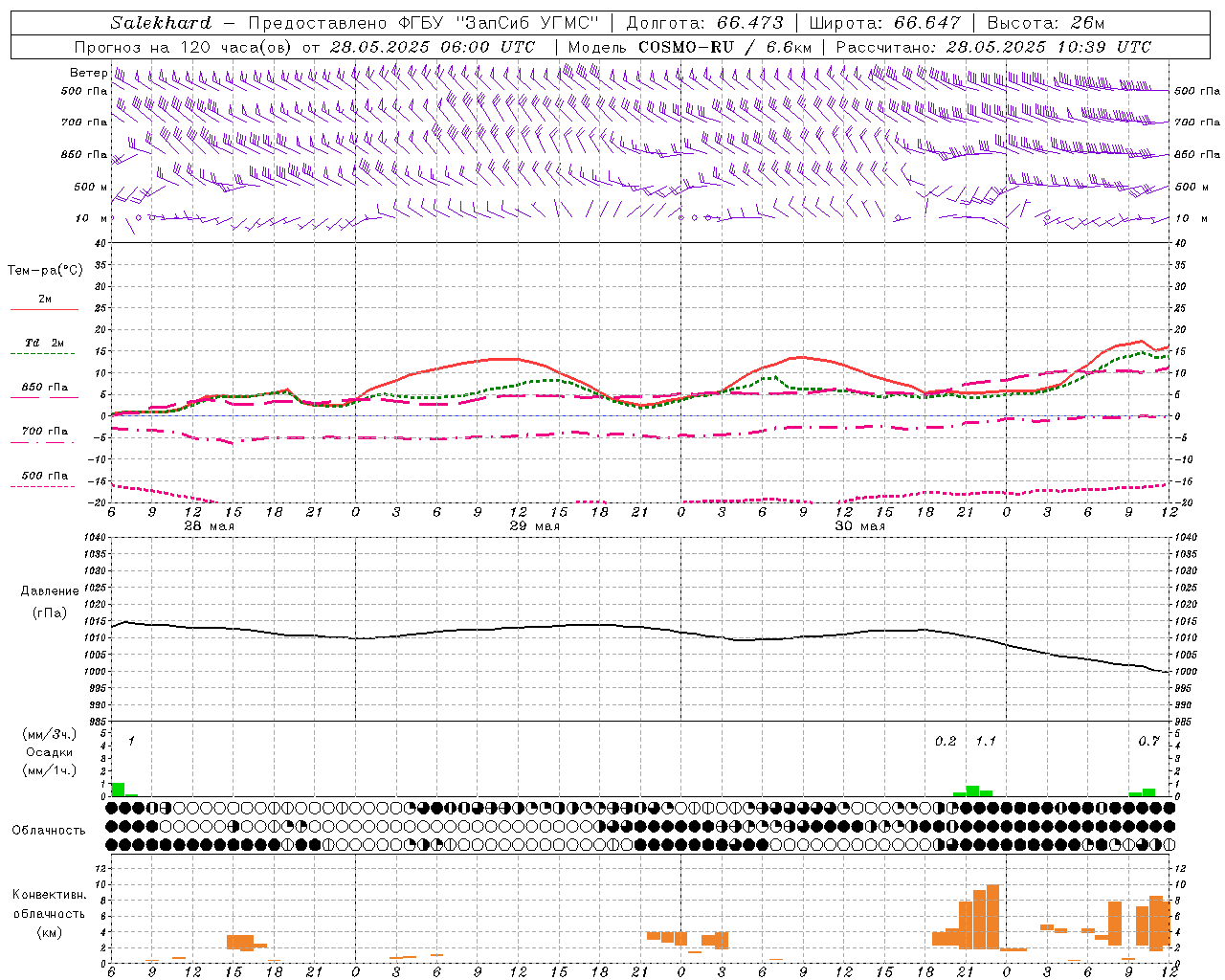Click the "28 мая" date label
The width and height of the screenshot is (1225, 980).
[209, 526]
